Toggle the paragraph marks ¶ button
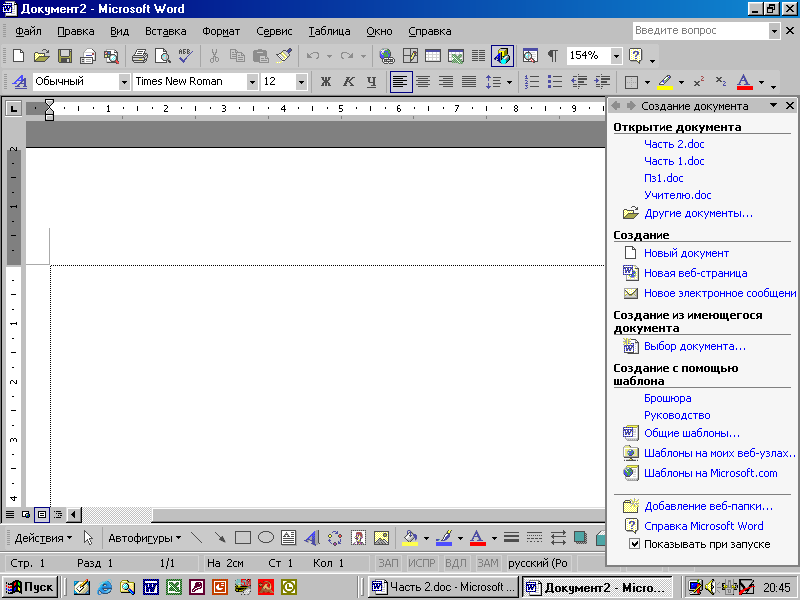800x600 pixels. 553,56
